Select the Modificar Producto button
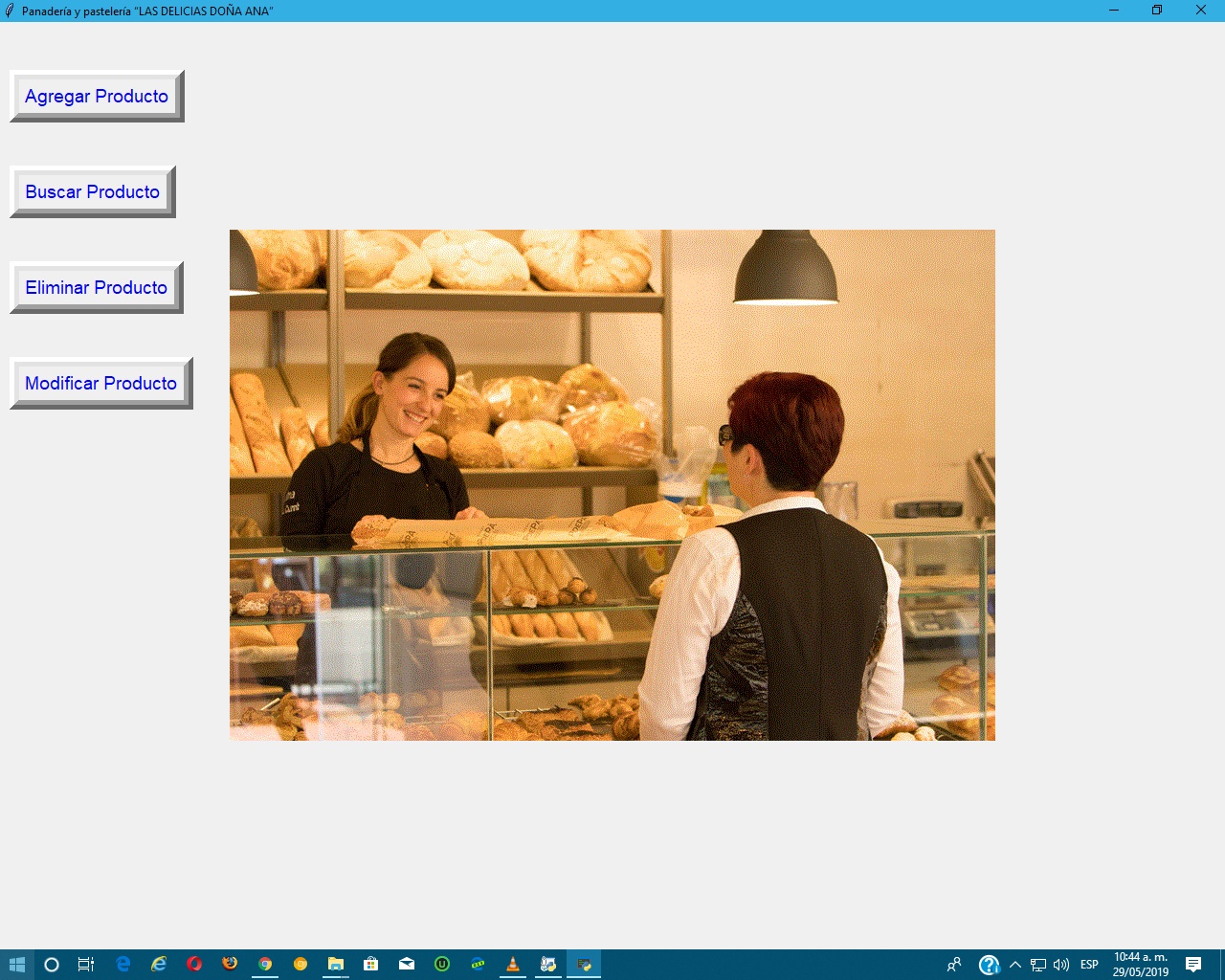 pos(100,383)
